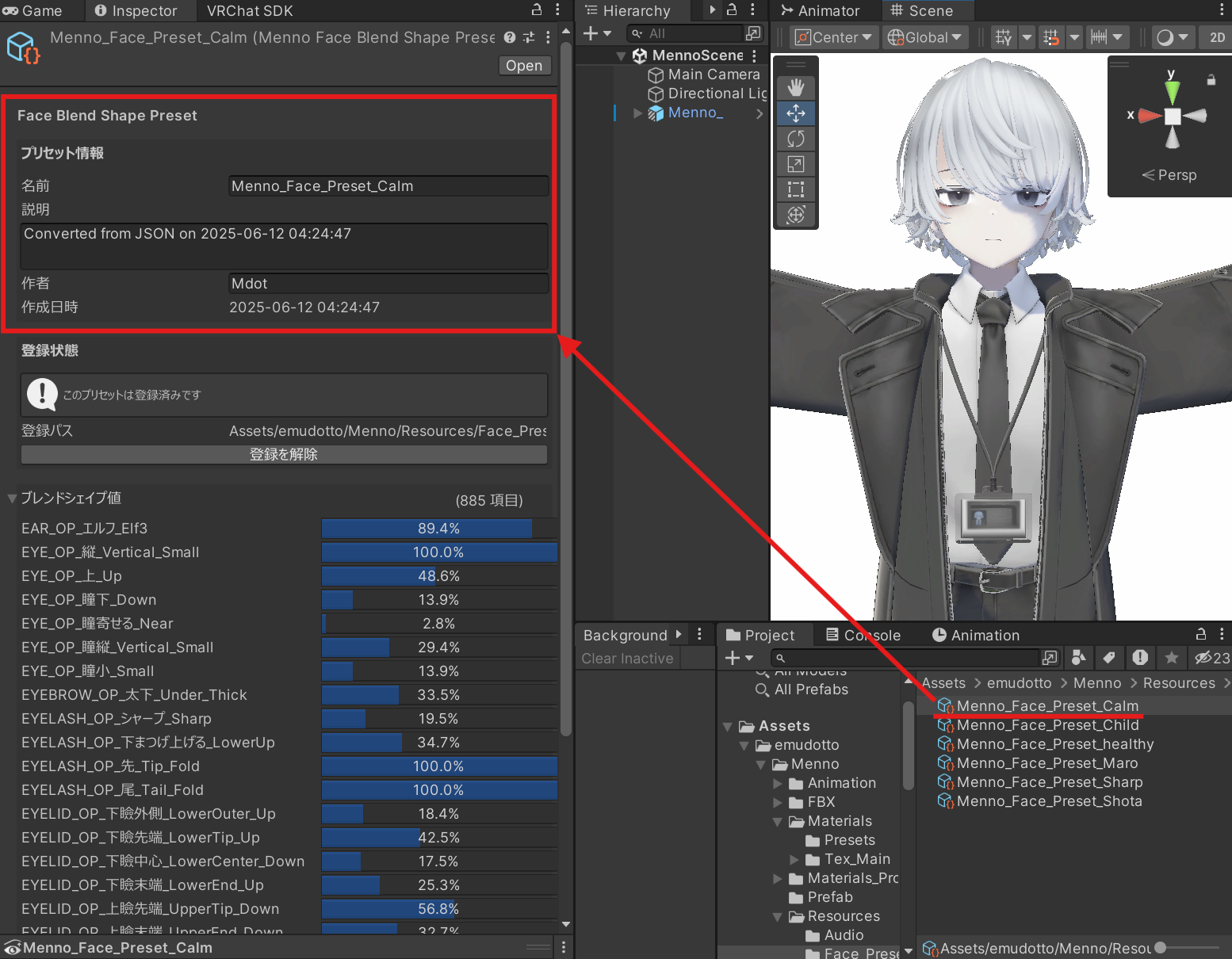The height and width of the screenshot is (959, 1232).
Task: Toggle the Inspector panel lock
Action: [537, 10]
